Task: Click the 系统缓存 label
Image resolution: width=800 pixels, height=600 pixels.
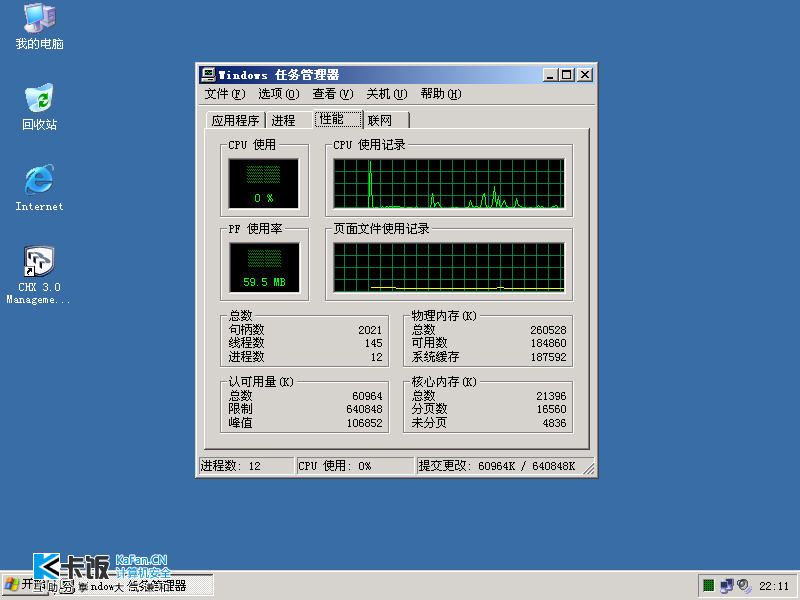Action: [435, 357]
